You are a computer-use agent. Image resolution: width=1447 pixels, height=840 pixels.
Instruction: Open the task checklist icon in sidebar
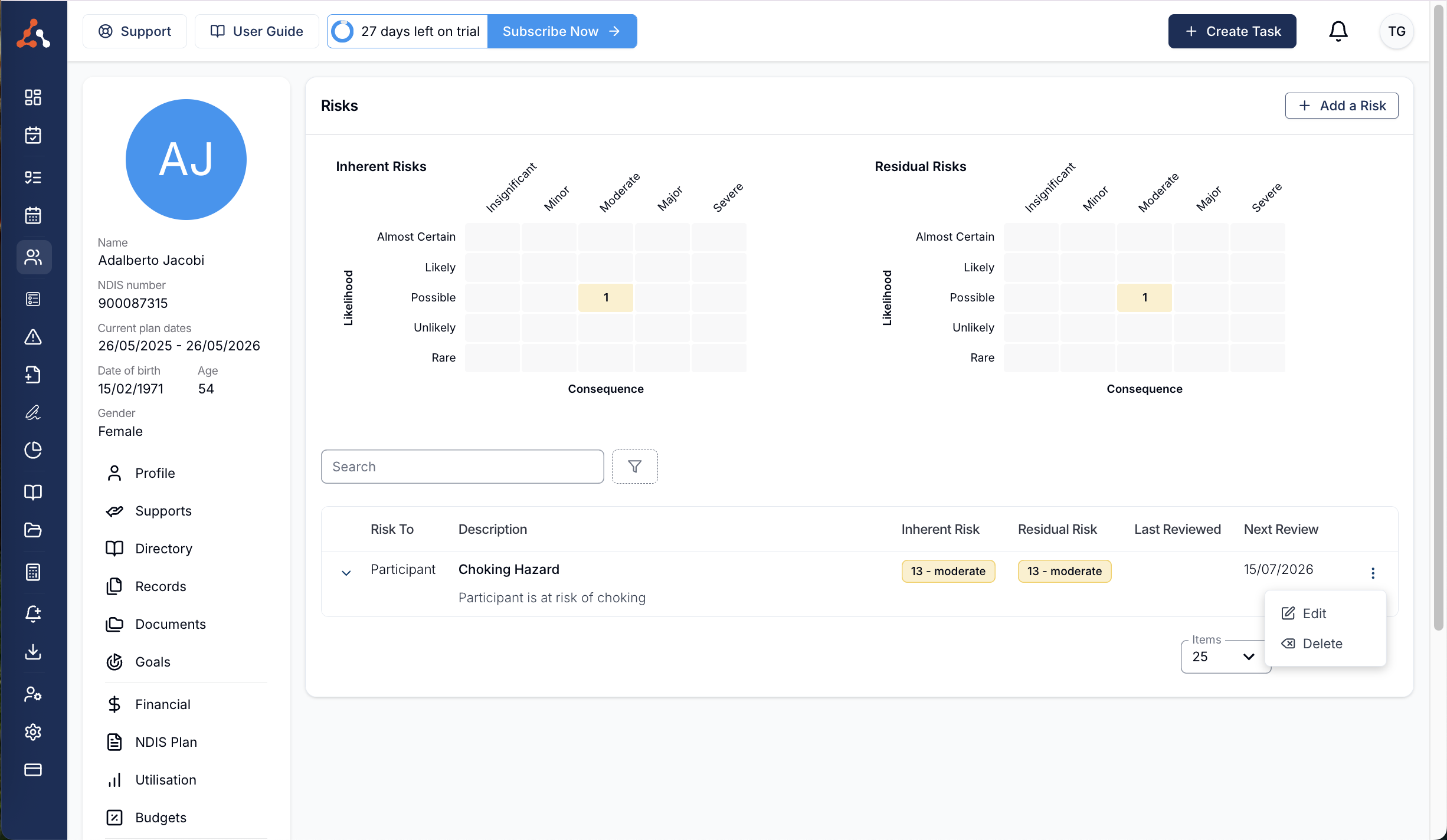click(x=33, y=177)
